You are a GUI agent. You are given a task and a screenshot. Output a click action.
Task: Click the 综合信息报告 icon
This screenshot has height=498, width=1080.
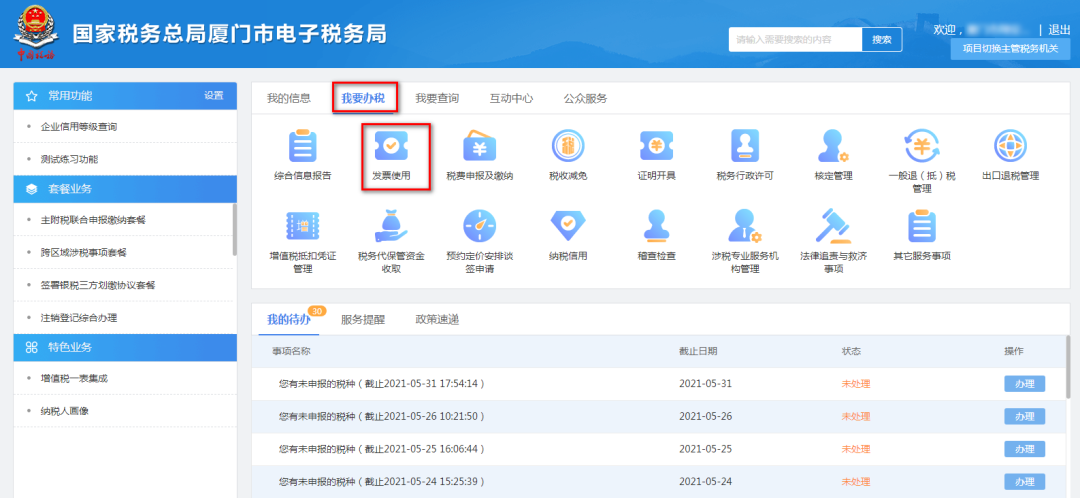[301, 148]
